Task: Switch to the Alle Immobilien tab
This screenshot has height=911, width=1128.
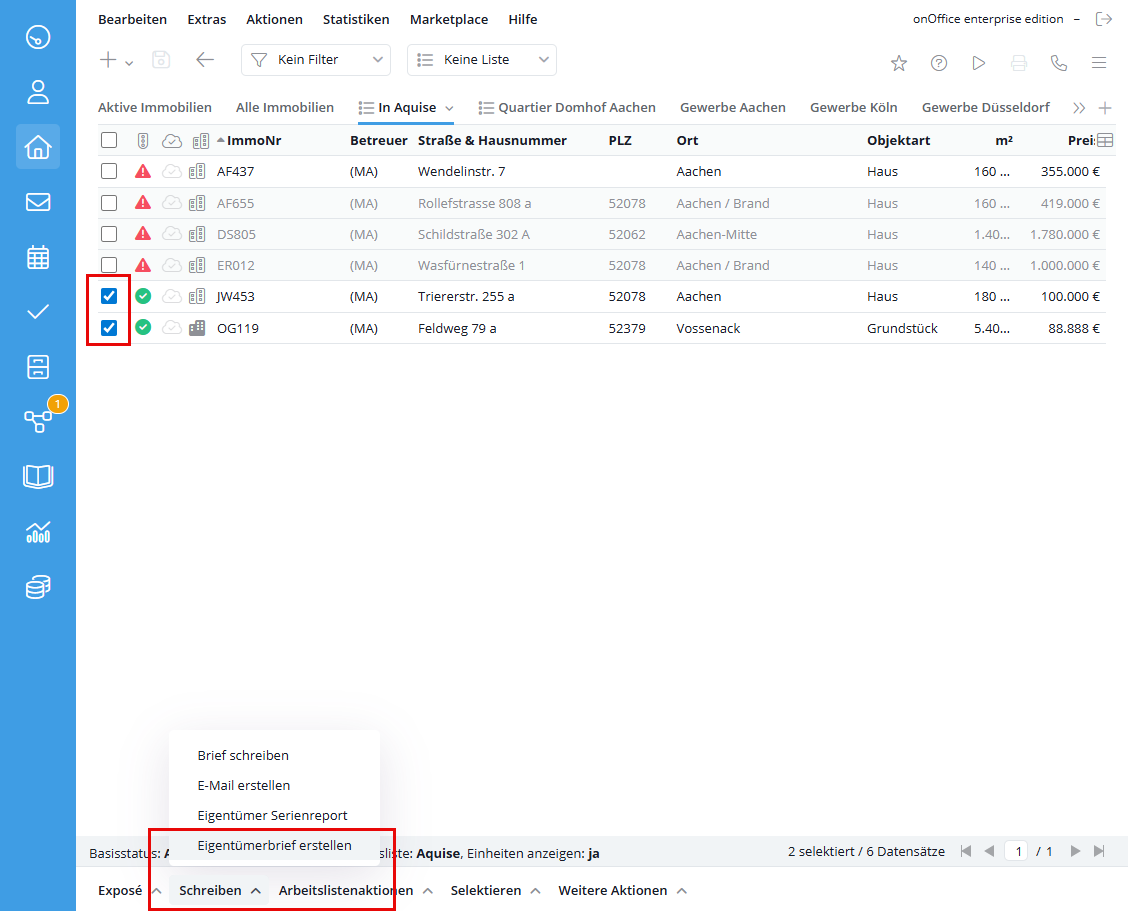Action: 285,107
